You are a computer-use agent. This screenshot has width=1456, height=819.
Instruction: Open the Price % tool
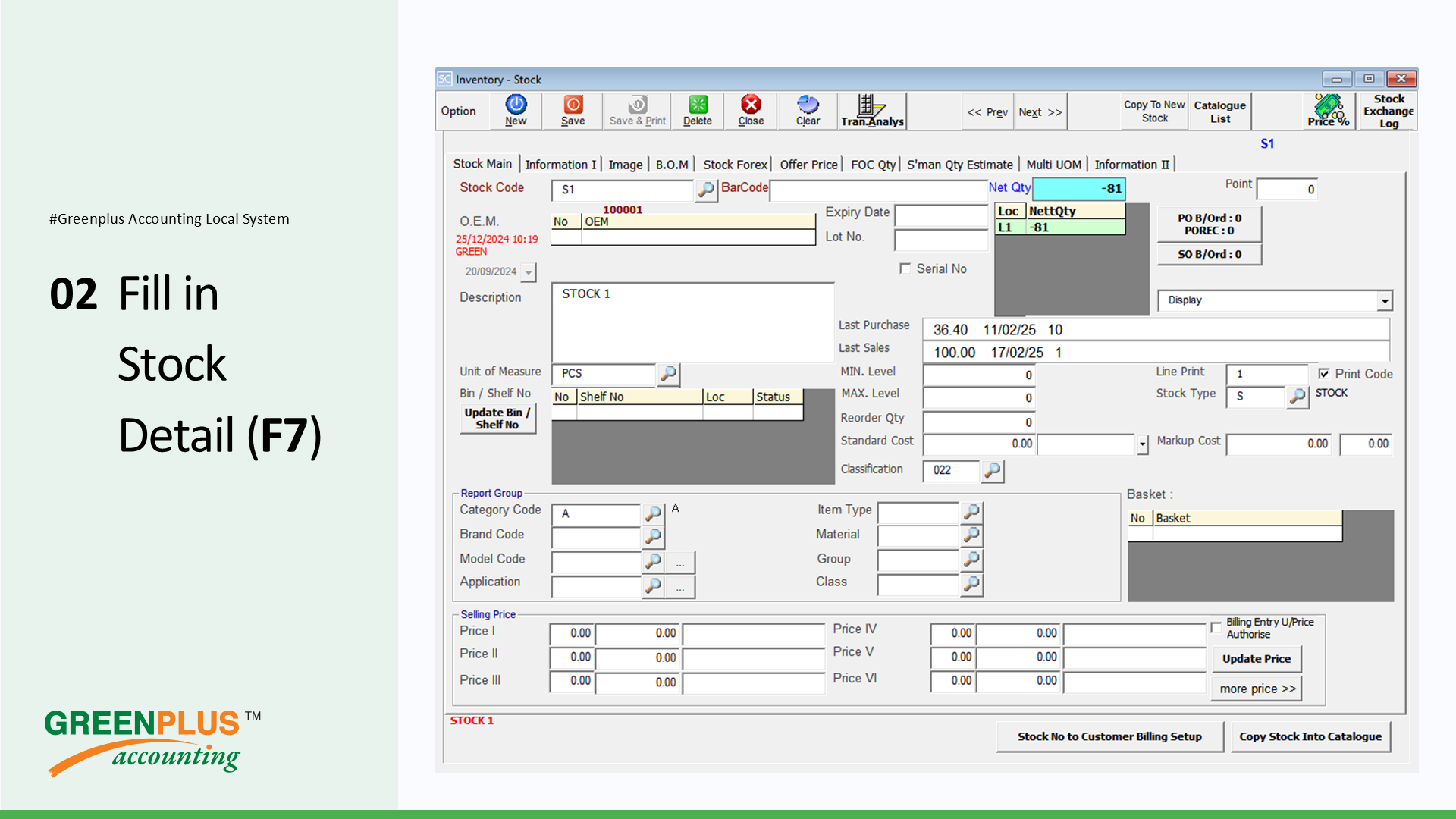click(x=1329, y=111)
